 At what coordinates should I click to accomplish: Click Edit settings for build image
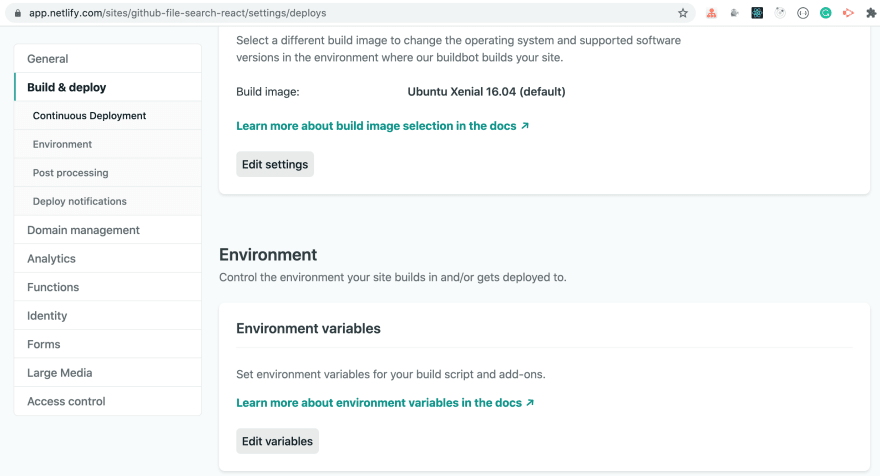(x=275, y=164)
